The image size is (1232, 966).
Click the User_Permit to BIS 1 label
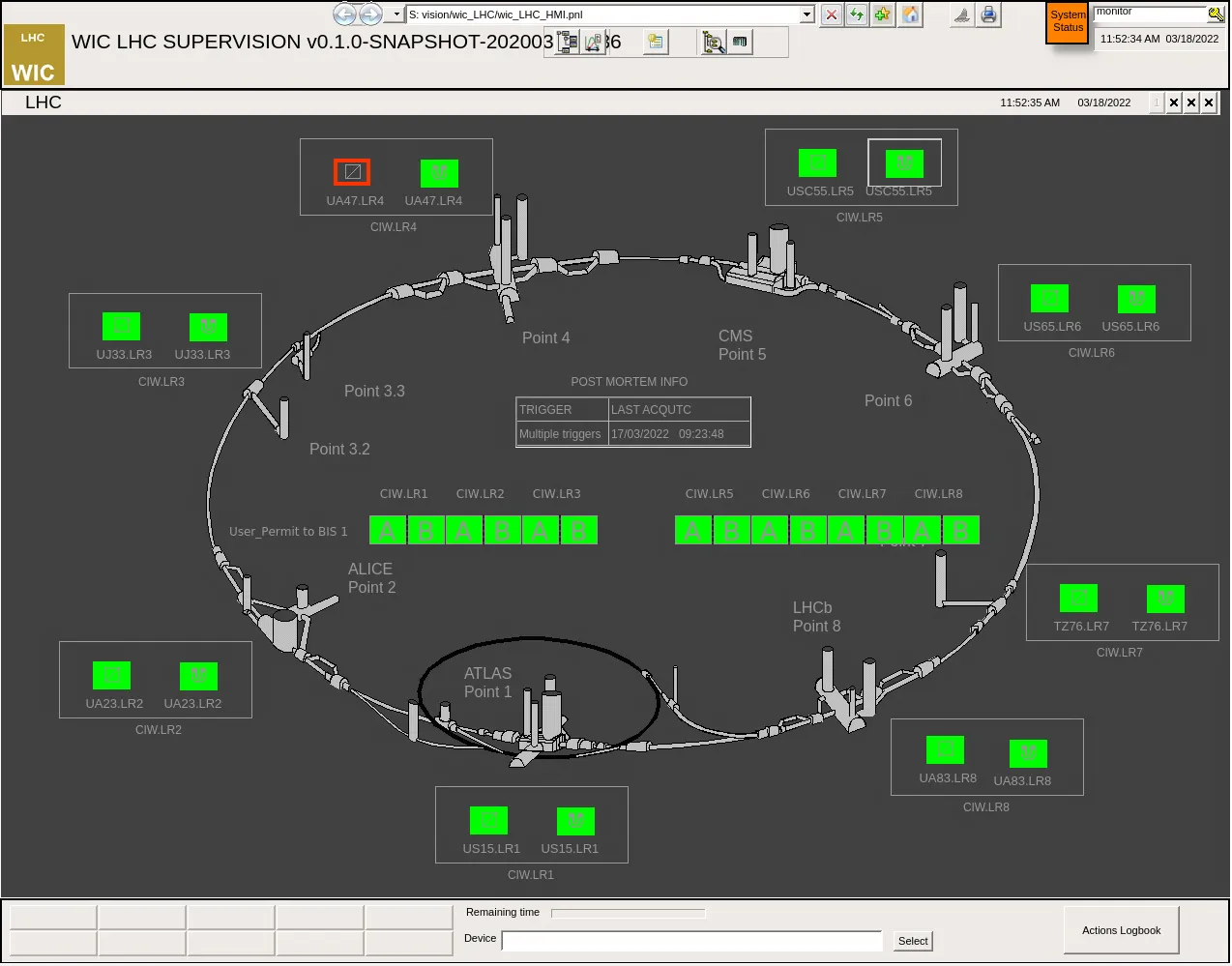click(288, 531)
